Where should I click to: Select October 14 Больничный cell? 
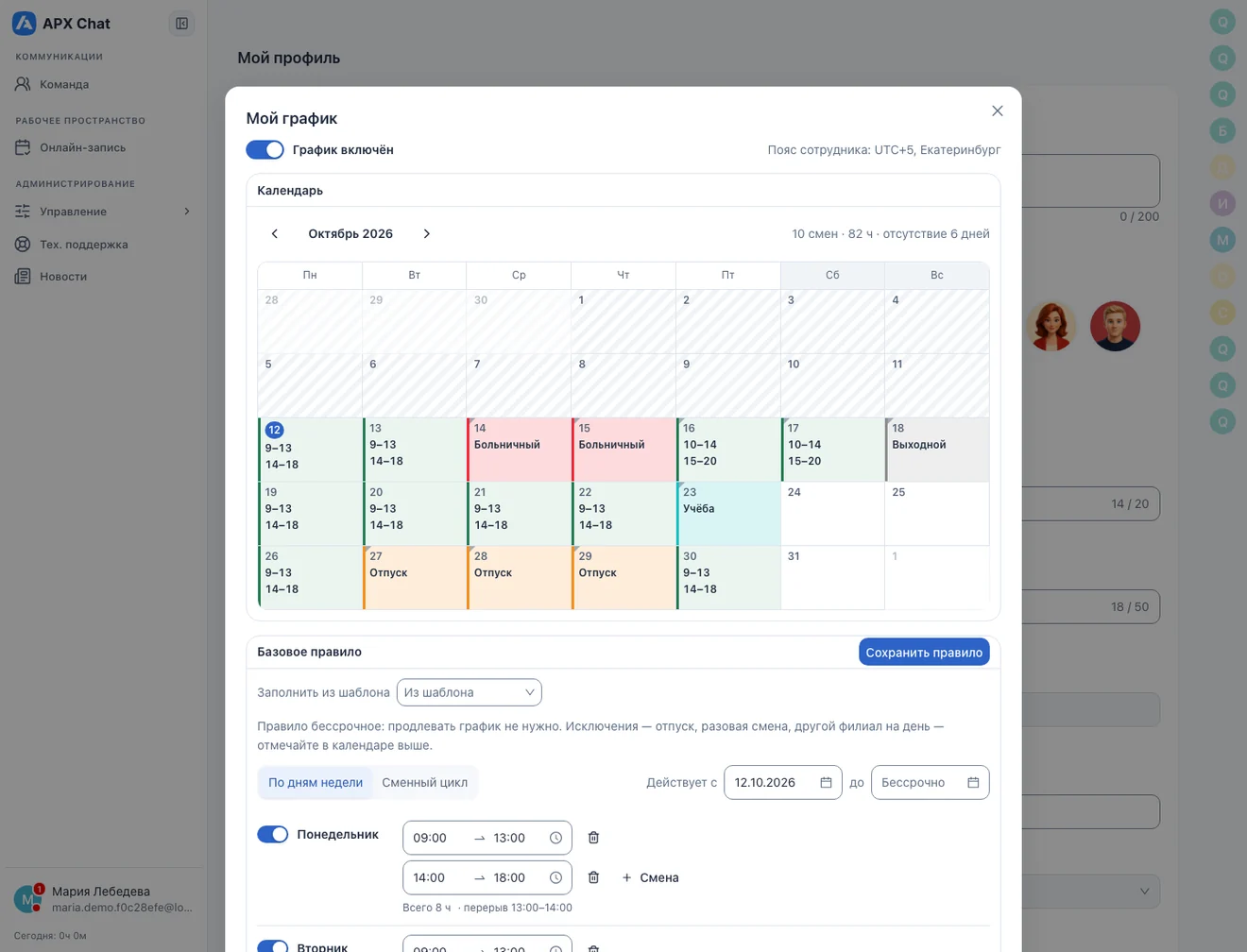pyautogui.click(x=519, y=450)
